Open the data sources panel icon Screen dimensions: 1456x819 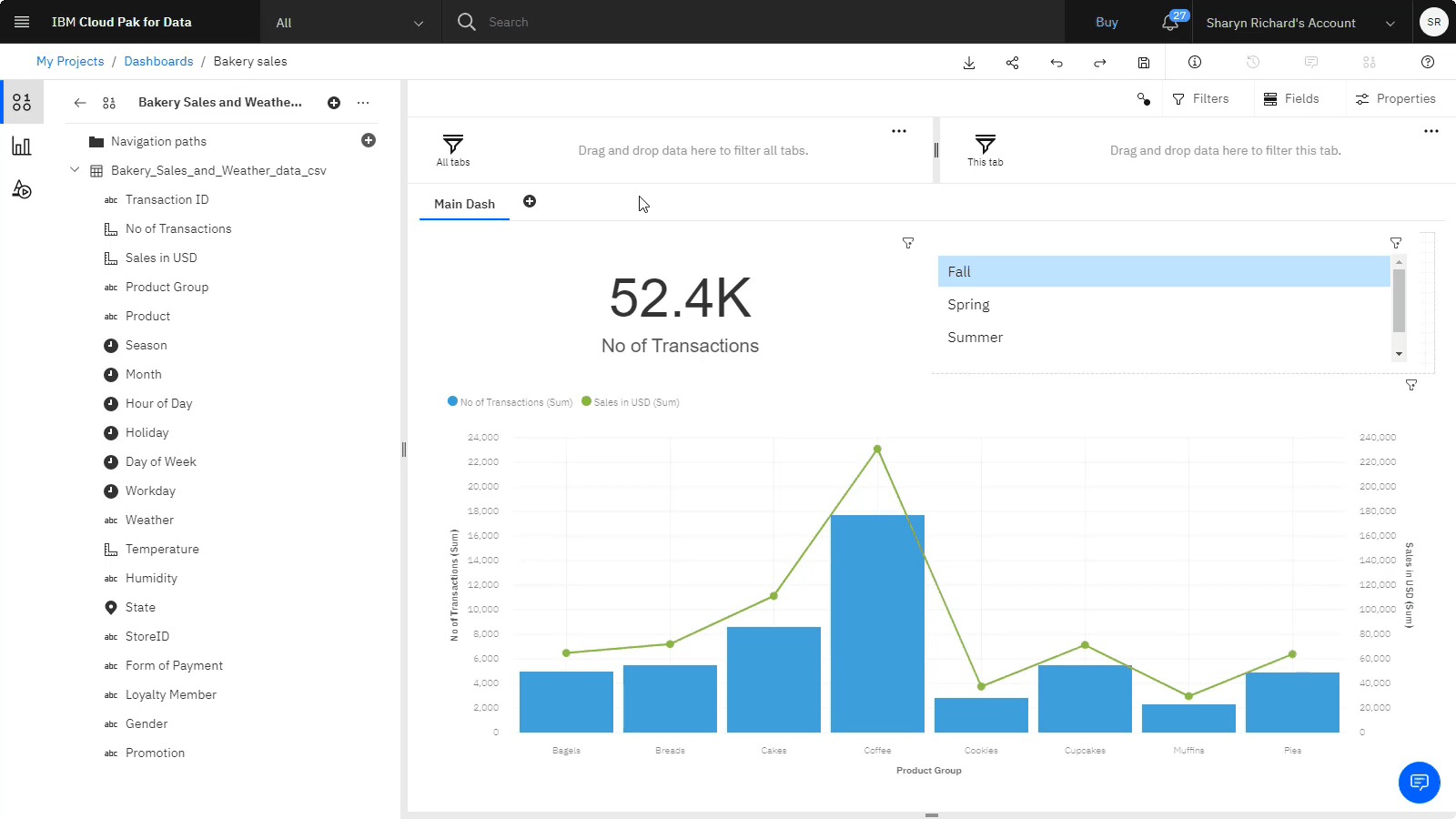[x=22, y=102]
